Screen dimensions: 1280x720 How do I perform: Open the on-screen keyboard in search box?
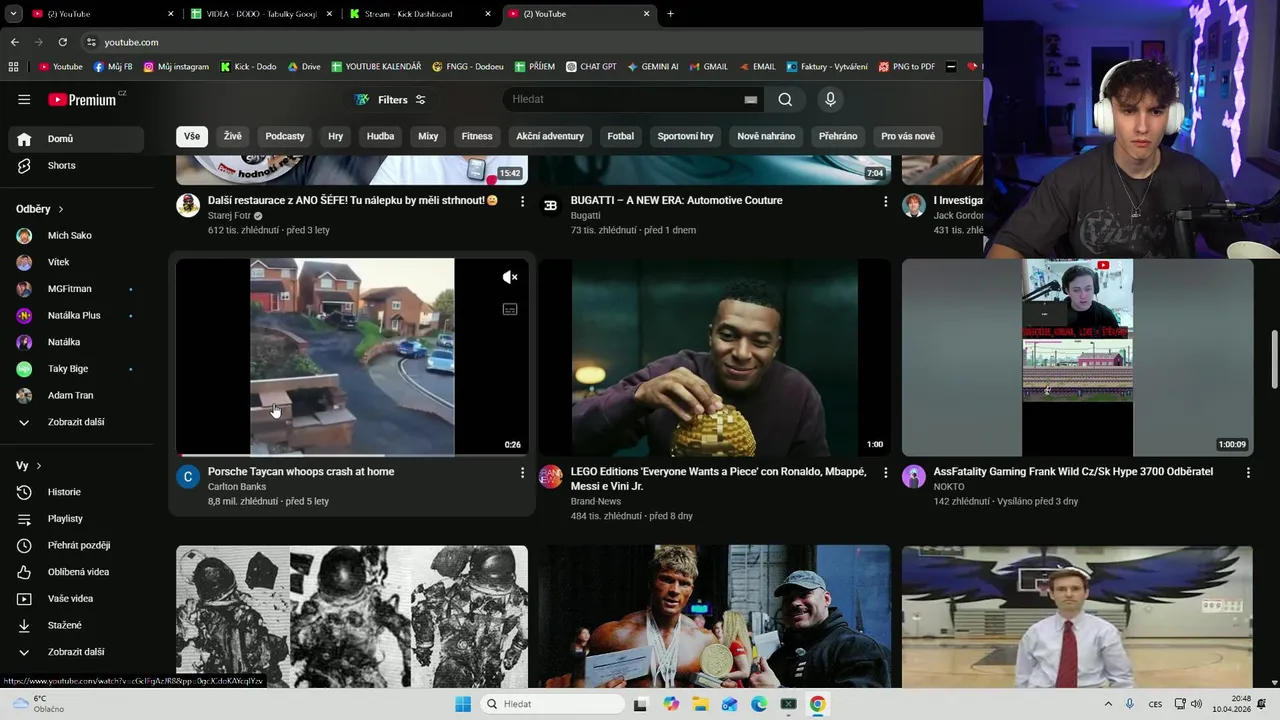tap(750, 99)
